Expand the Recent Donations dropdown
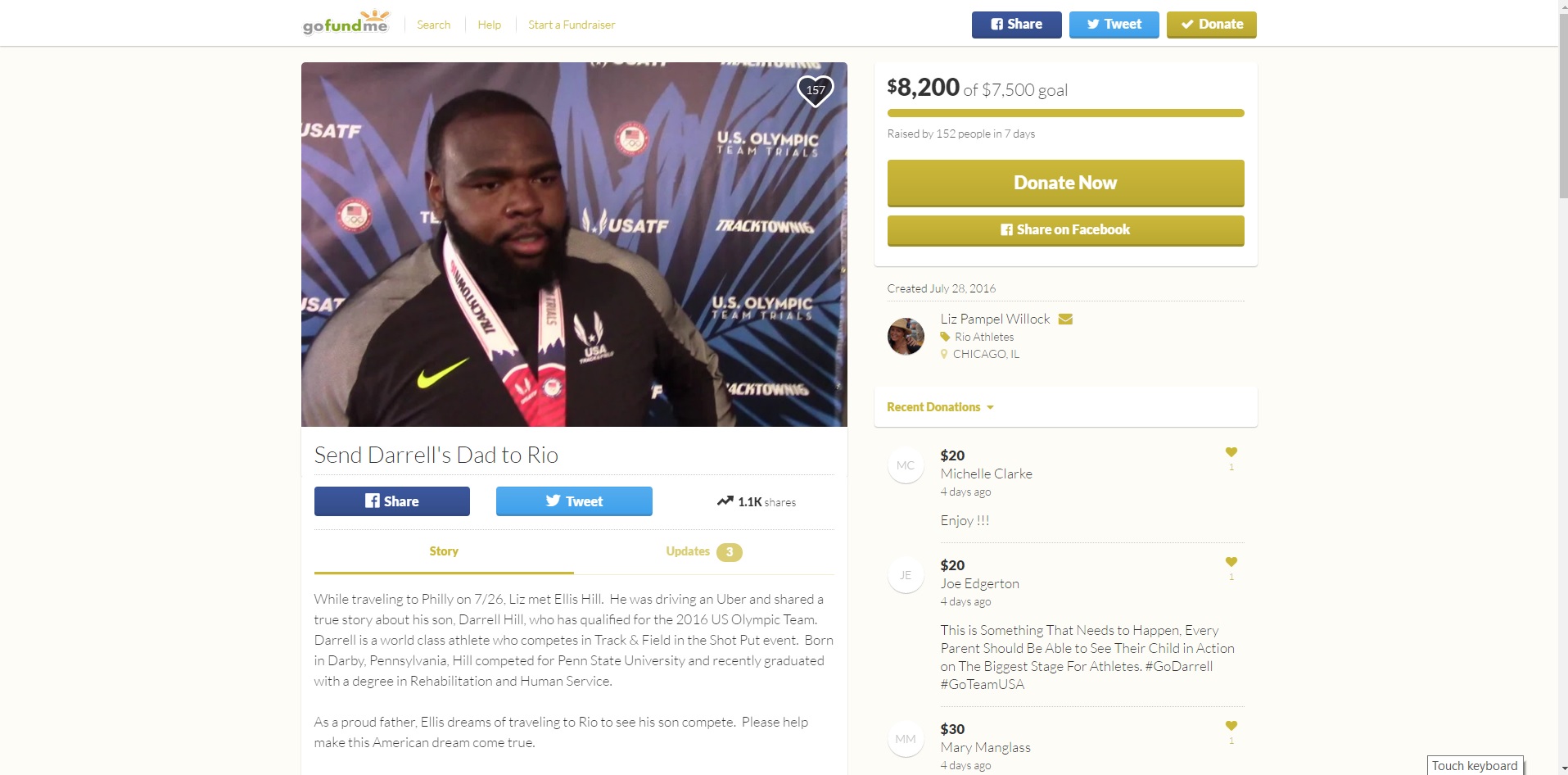1568x775 pixels. pos(940,407)
